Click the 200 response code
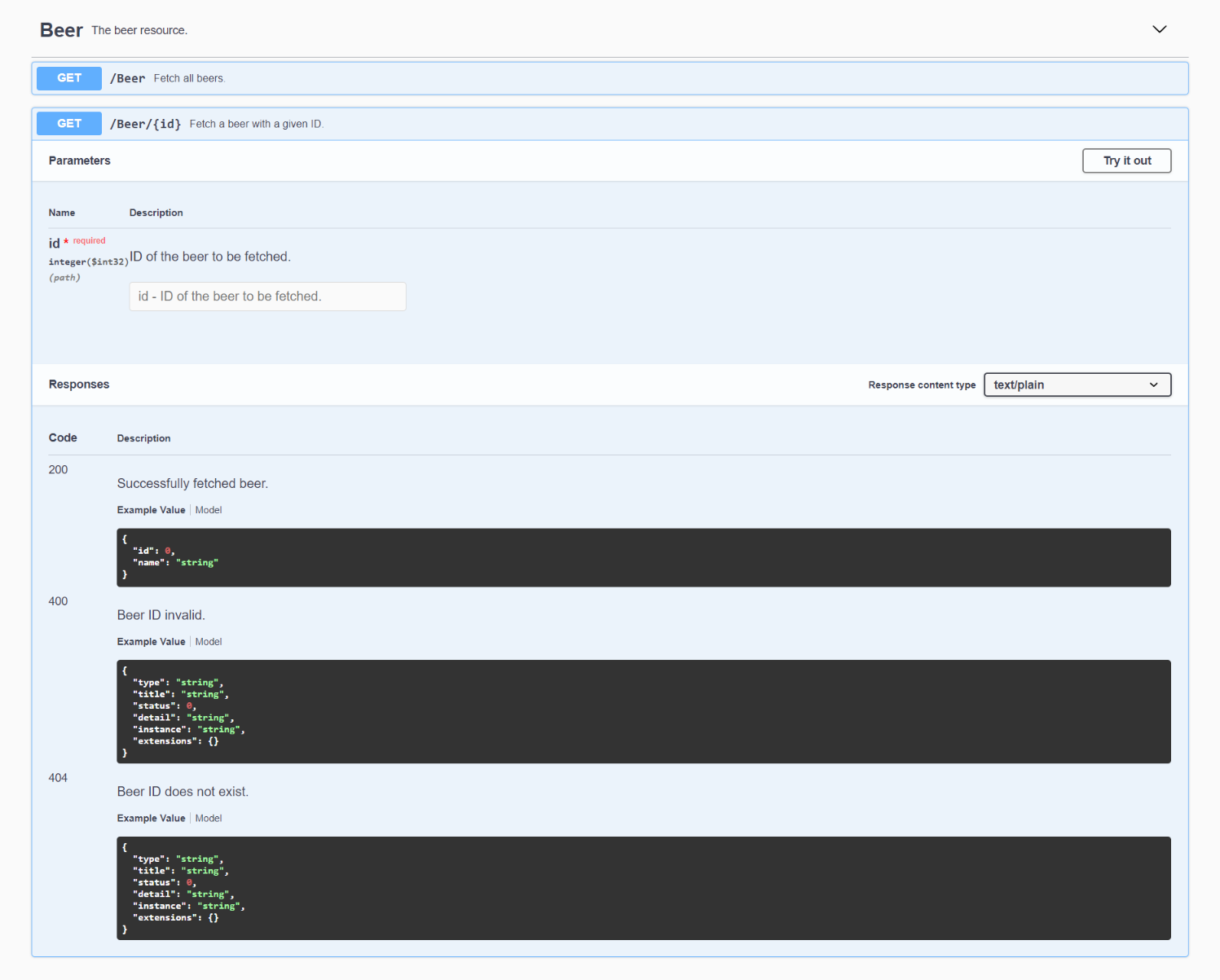 click(x=58, y=469)
